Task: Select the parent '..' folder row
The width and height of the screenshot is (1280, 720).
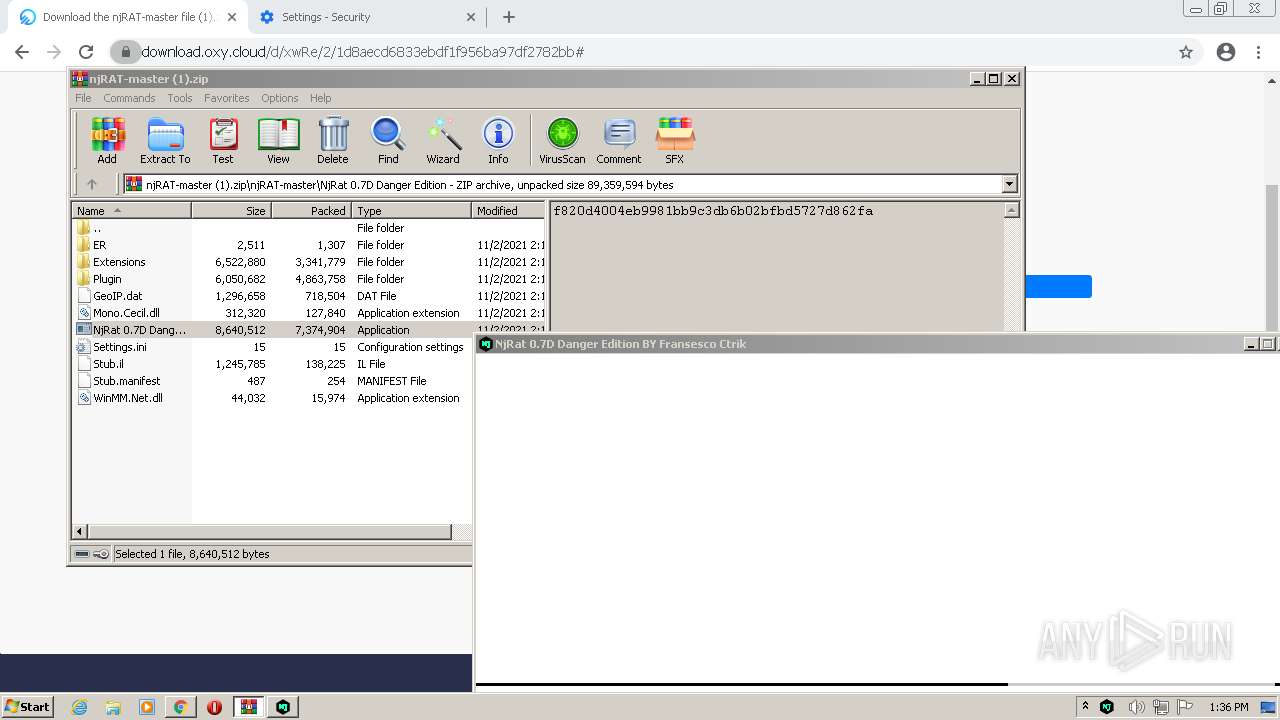Action: pyautogui.click(x=308, y=228)
